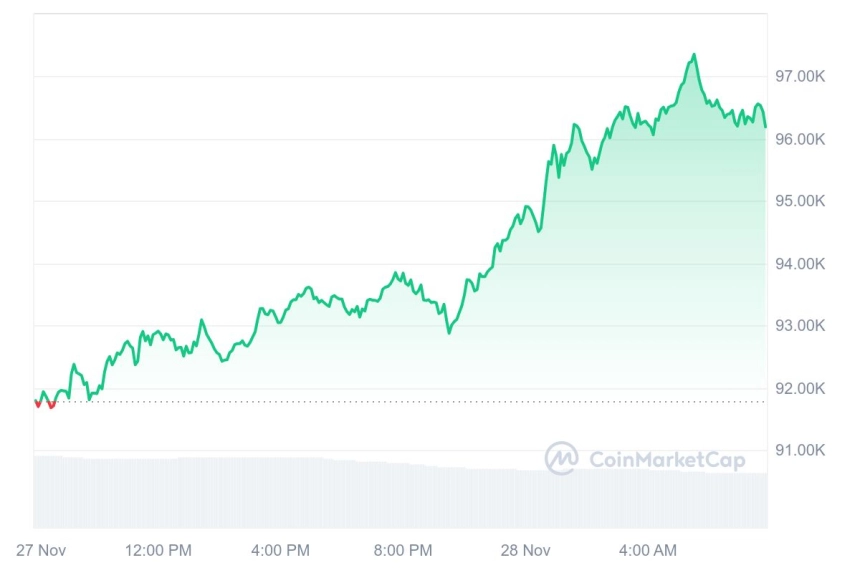Viewport: 860px width, 573px height.
Task: Click the 92.00K price axis label
Action: click(x=800, y=389)
